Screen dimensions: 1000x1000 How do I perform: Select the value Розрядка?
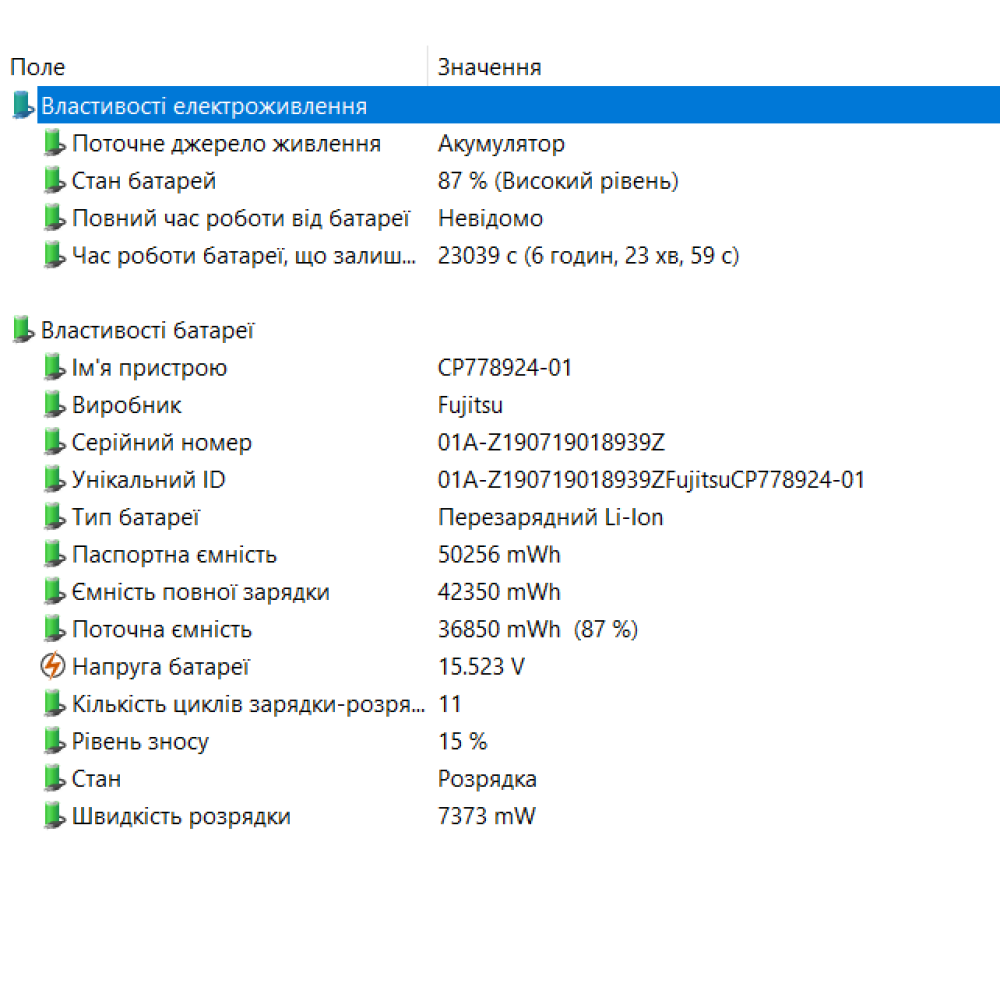point(487,779)
